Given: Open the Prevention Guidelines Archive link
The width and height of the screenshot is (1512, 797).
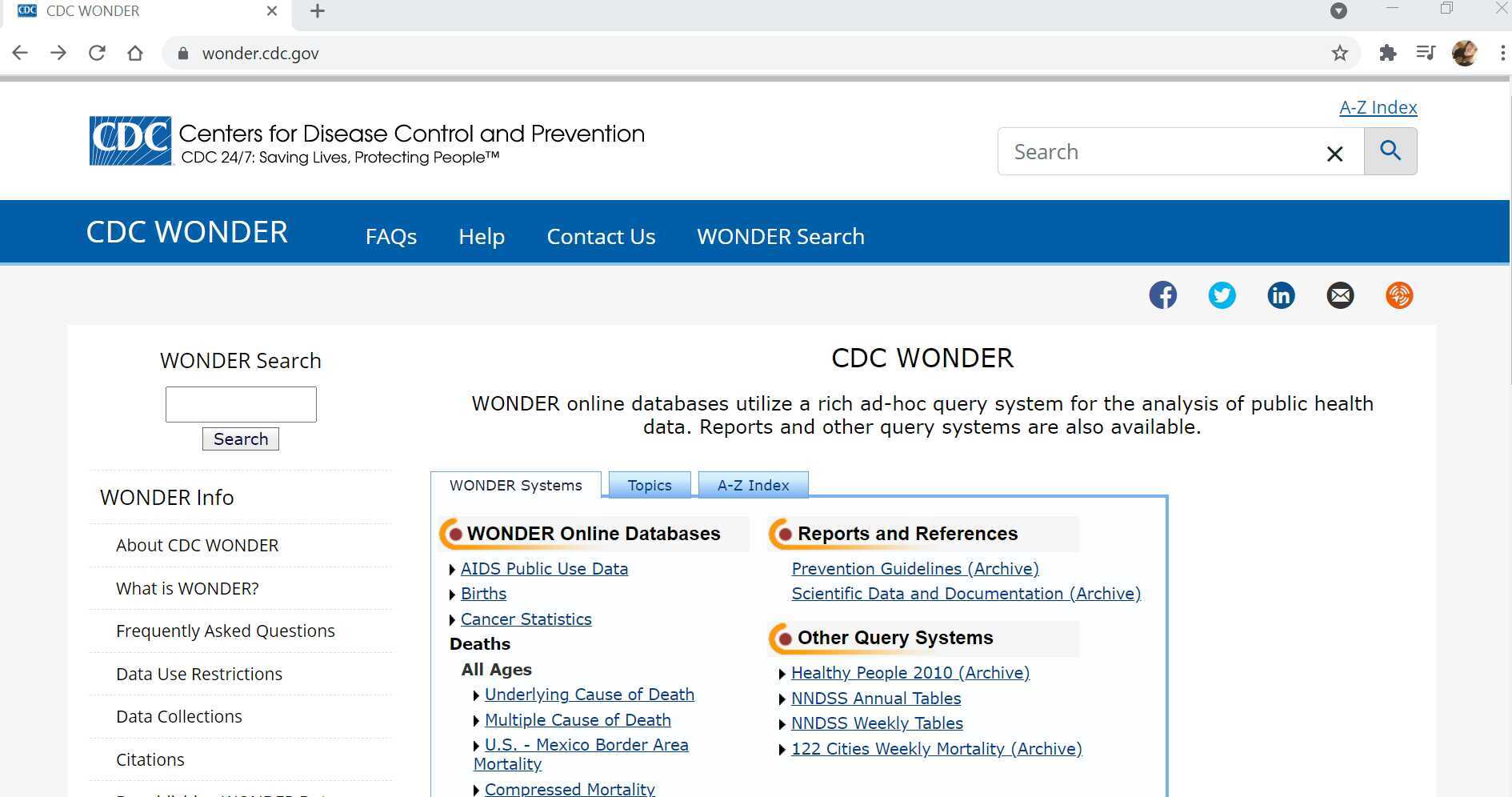Looking at the screenshot, I should 914,569.
